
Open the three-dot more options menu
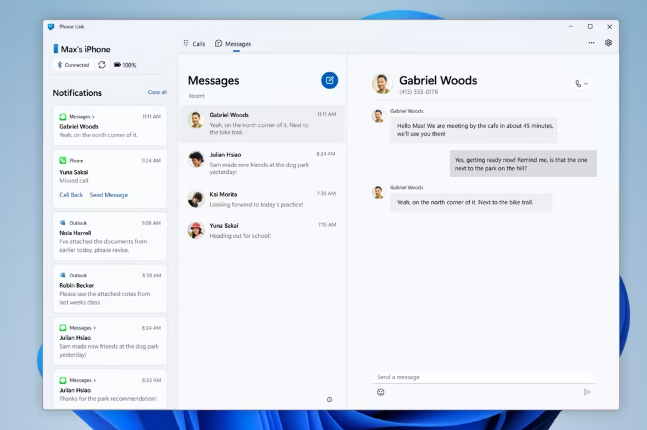click(x=591, y=43)
